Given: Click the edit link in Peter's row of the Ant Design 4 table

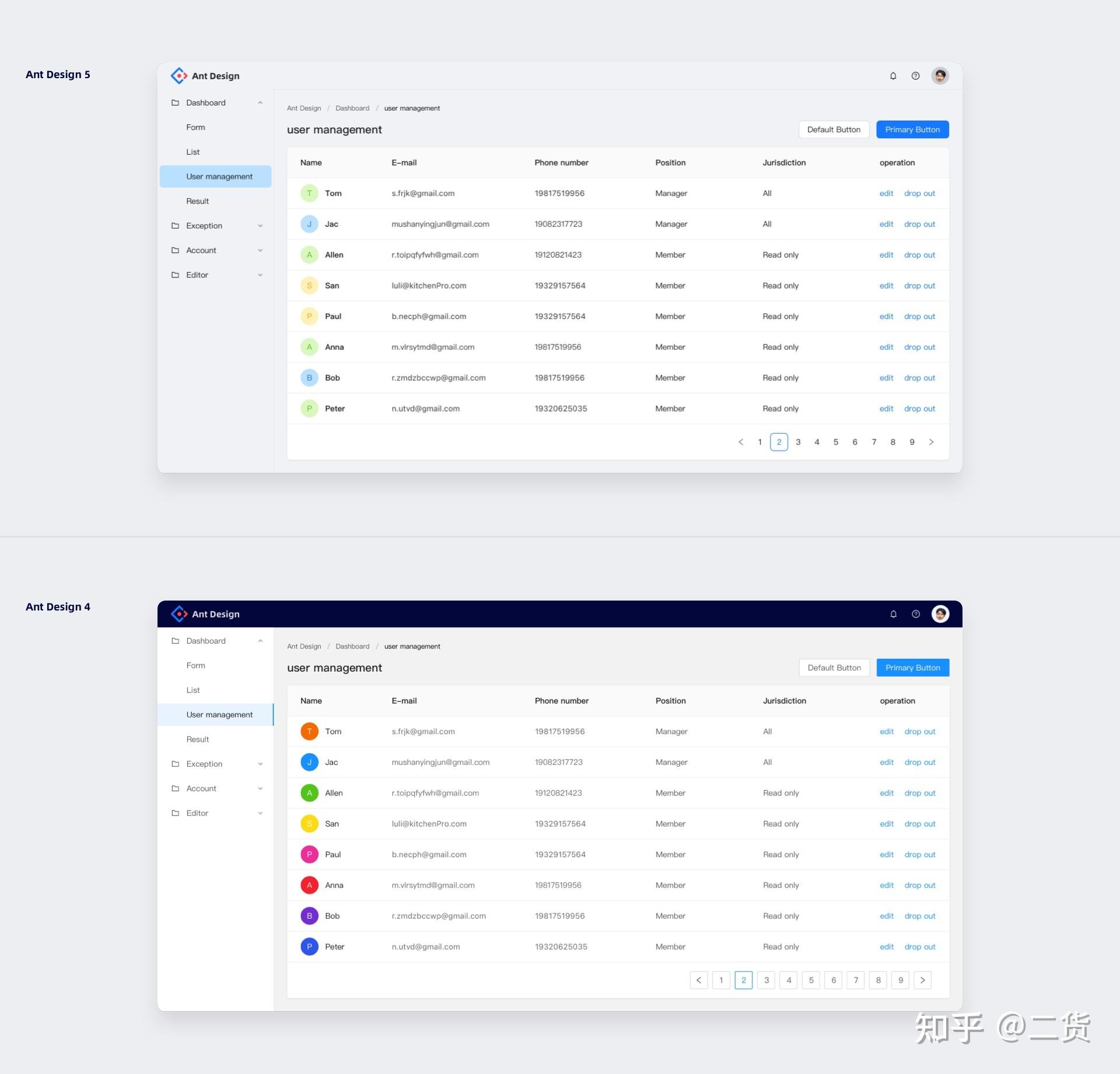Looking at the screenshot, I should pos(886,946).
